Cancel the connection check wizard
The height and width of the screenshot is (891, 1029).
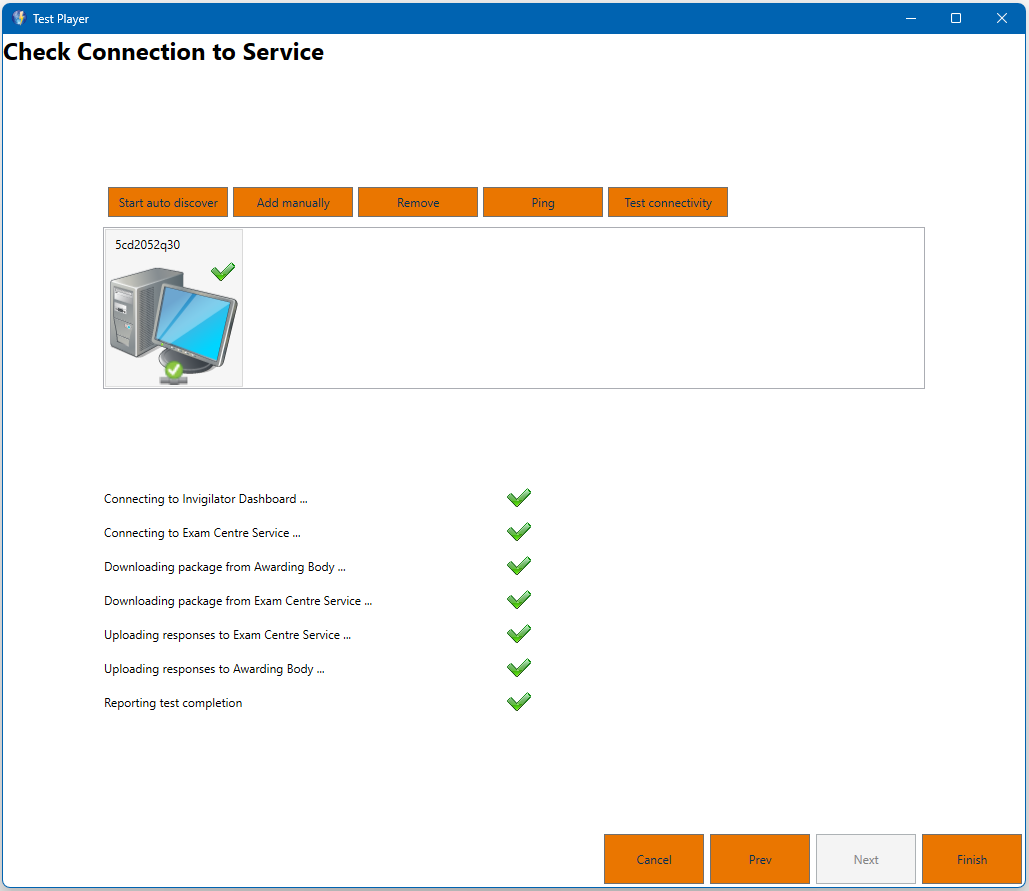[654, 859]
